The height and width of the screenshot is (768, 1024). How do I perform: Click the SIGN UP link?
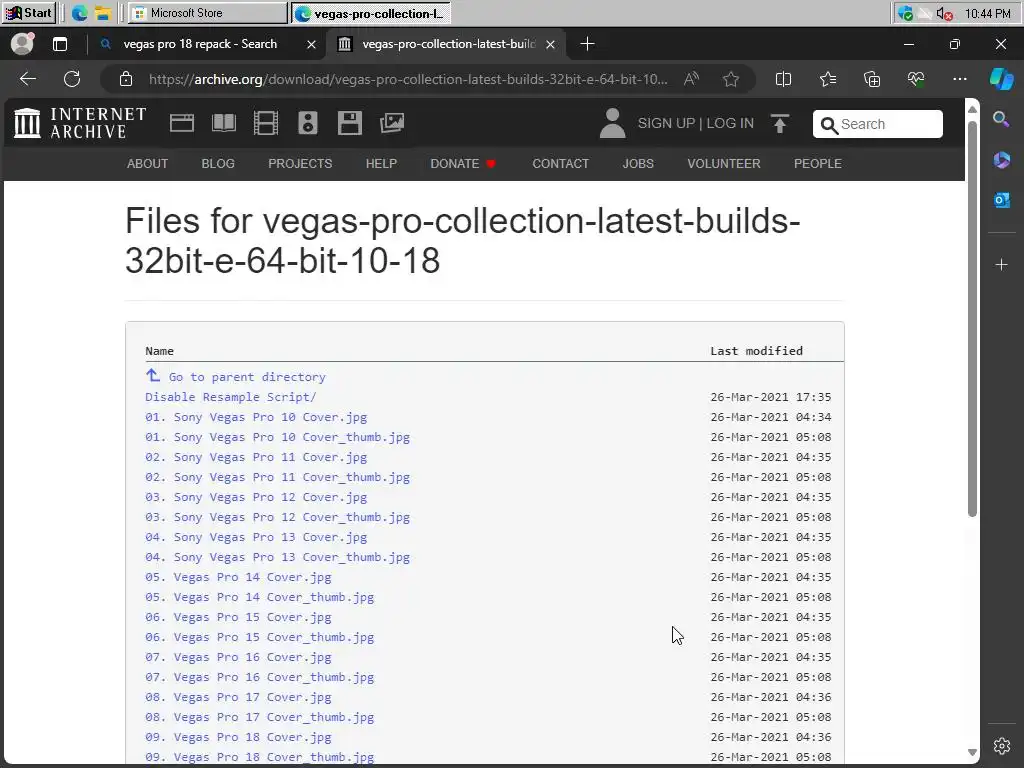point(666,123)
